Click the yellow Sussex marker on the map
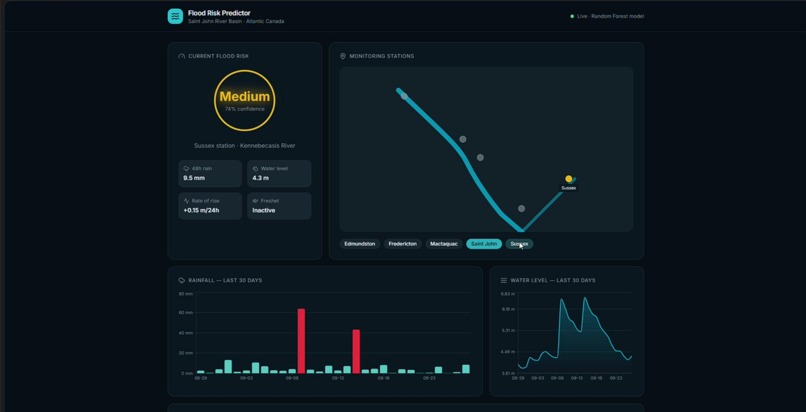 [569, 179]
